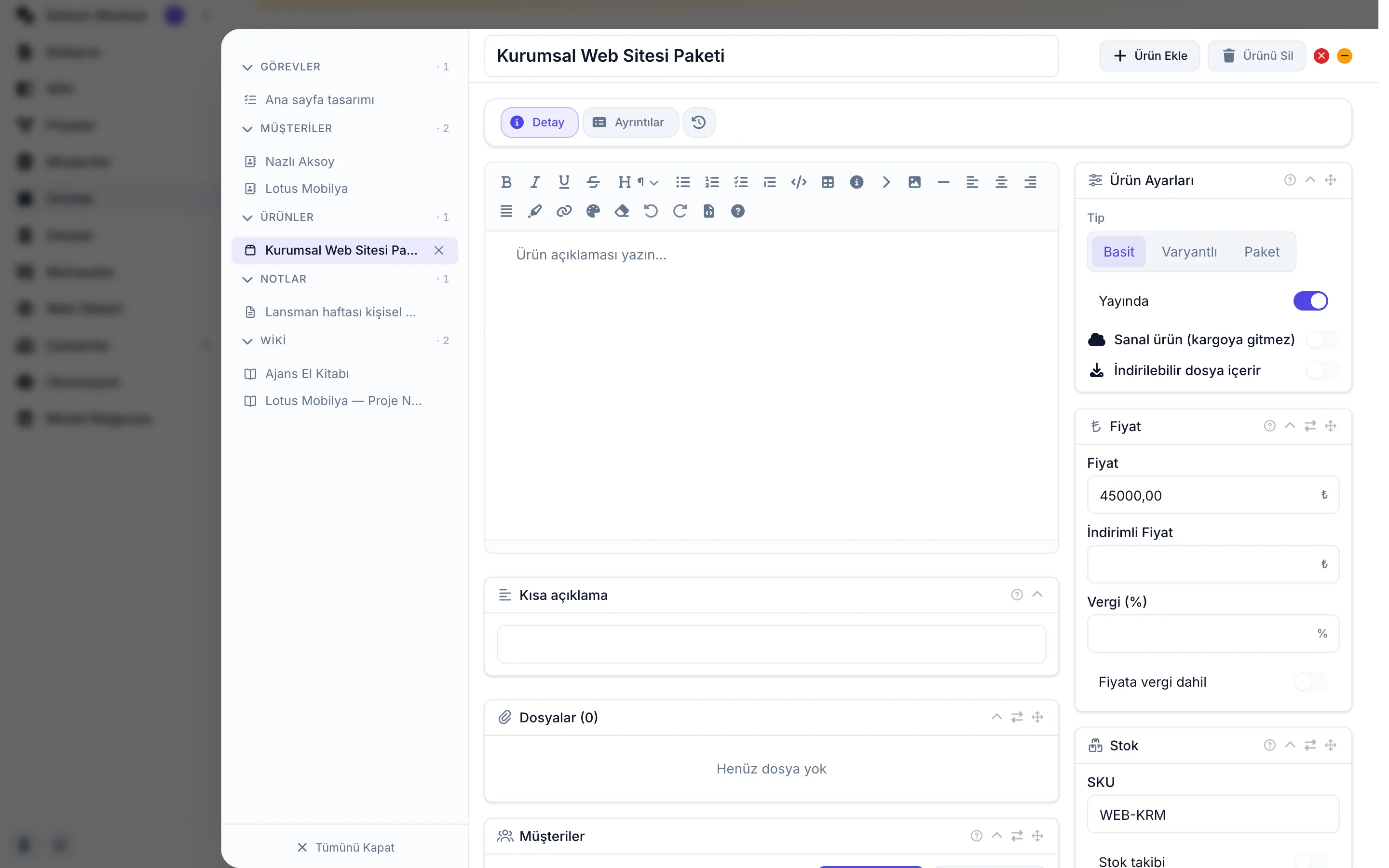1389x868 pixels.
Task: Focus the Kısa açıklama text field
Action: point(771,644)
